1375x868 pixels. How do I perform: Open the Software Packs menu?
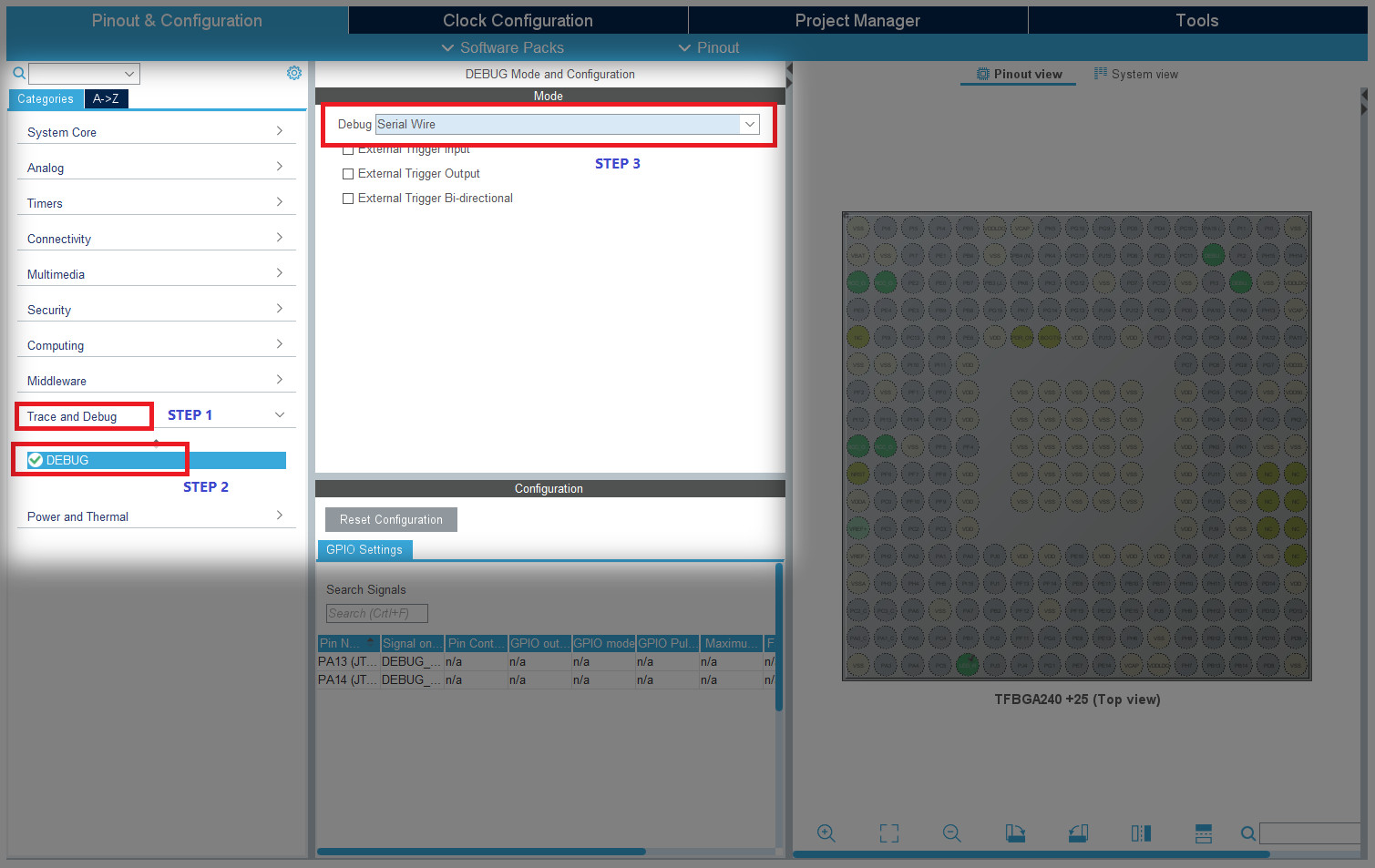[x=502, y=47]
